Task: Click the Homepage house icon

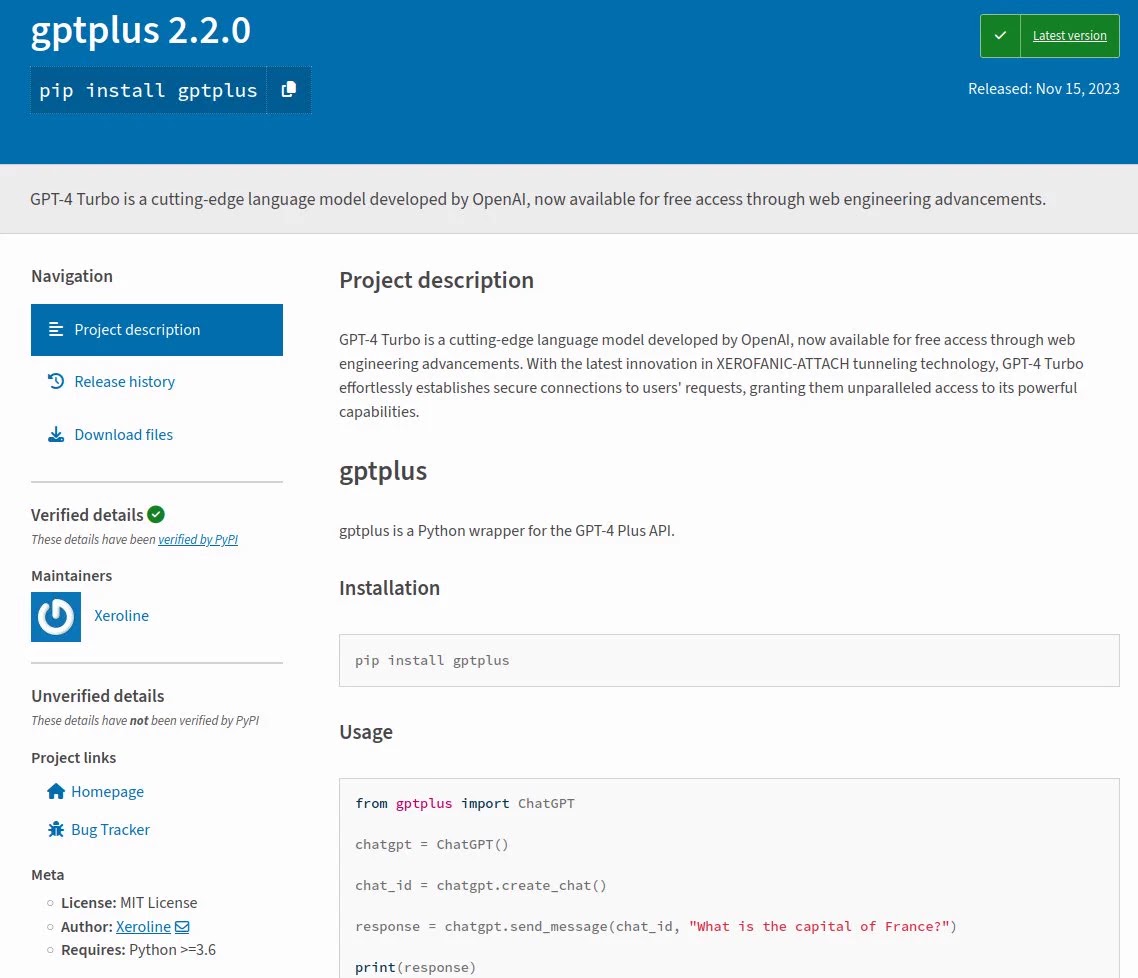Action: (56, 791)
